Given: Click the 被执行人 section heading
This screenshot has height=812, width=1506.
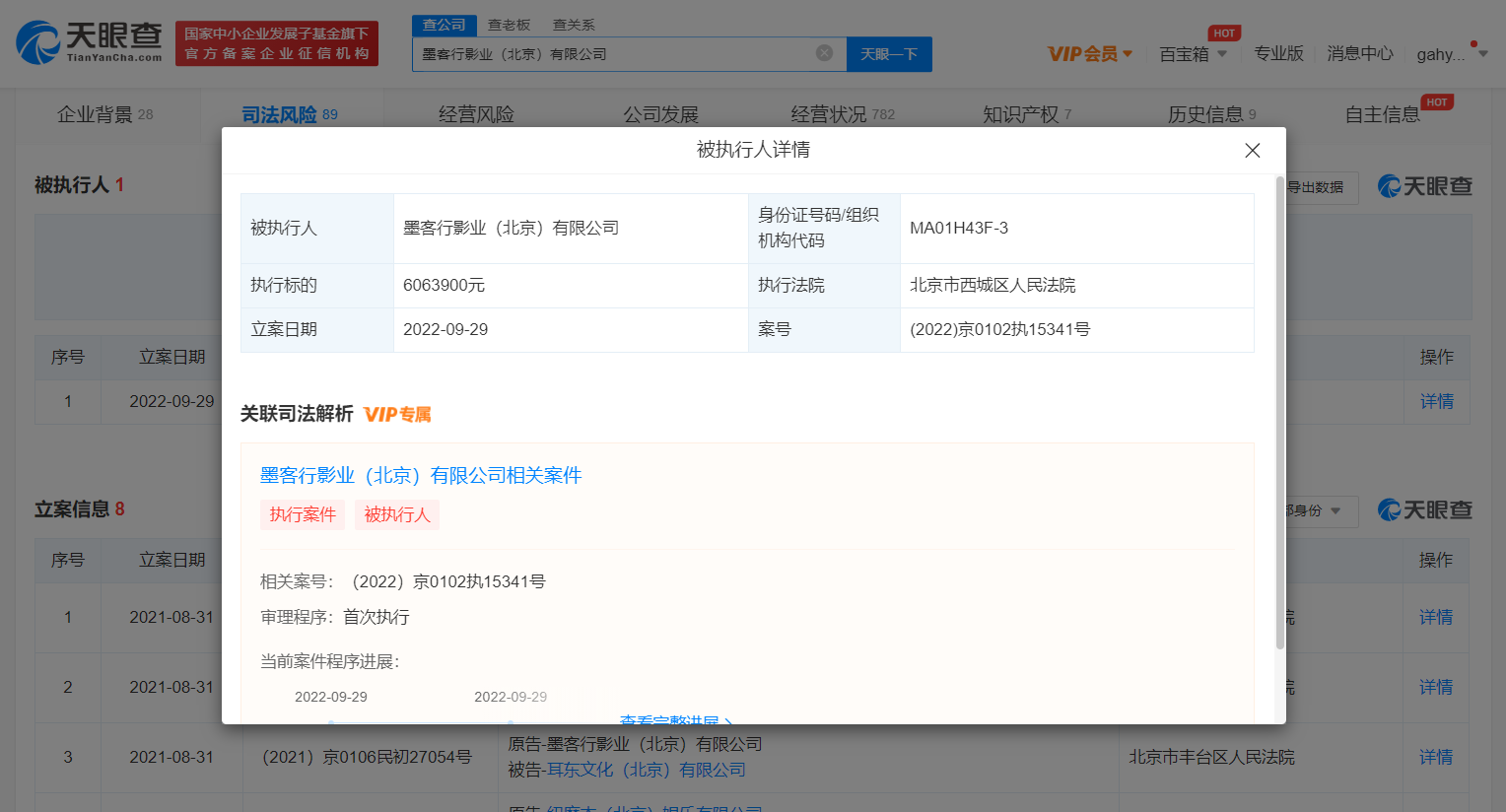Looking at the screenshot, I should (72, 184).
